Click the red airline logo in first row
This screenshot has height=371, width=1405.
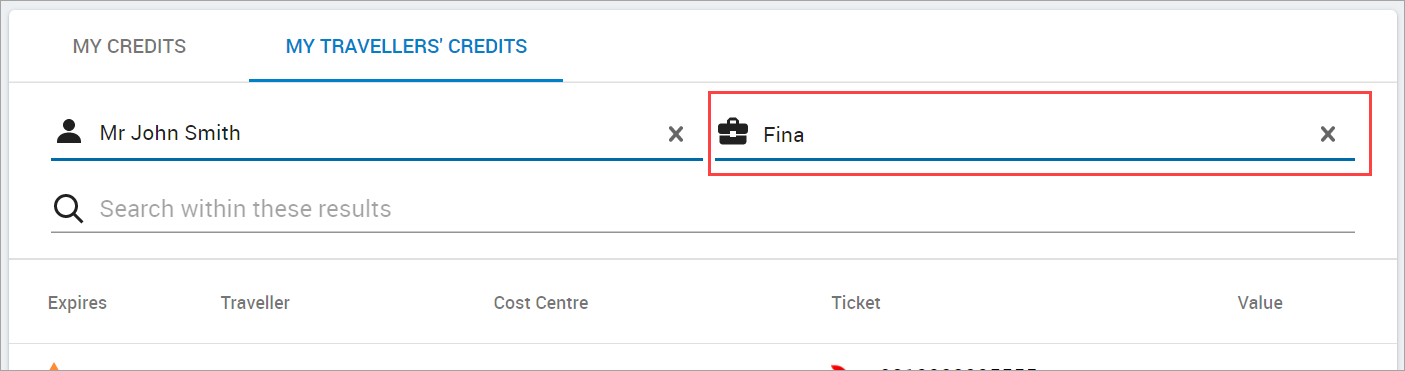838,367
